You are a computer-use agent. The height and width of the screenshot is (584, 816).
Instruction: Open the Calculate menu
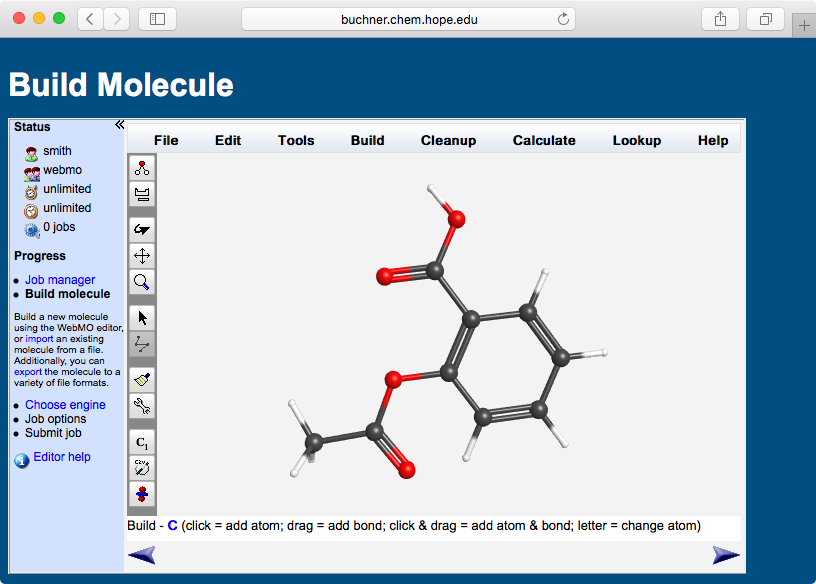[x=544, y=140]
